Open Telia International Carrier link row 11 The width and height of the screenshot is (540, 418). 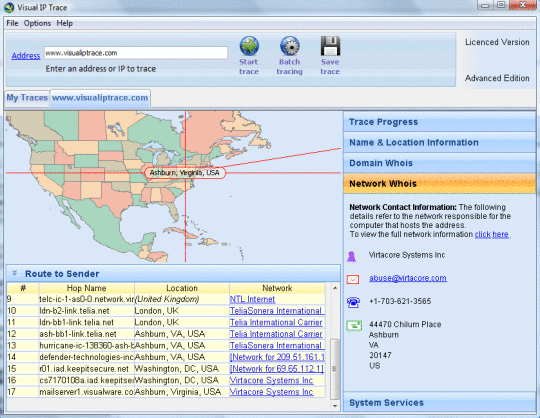click(x=276, y=323)
